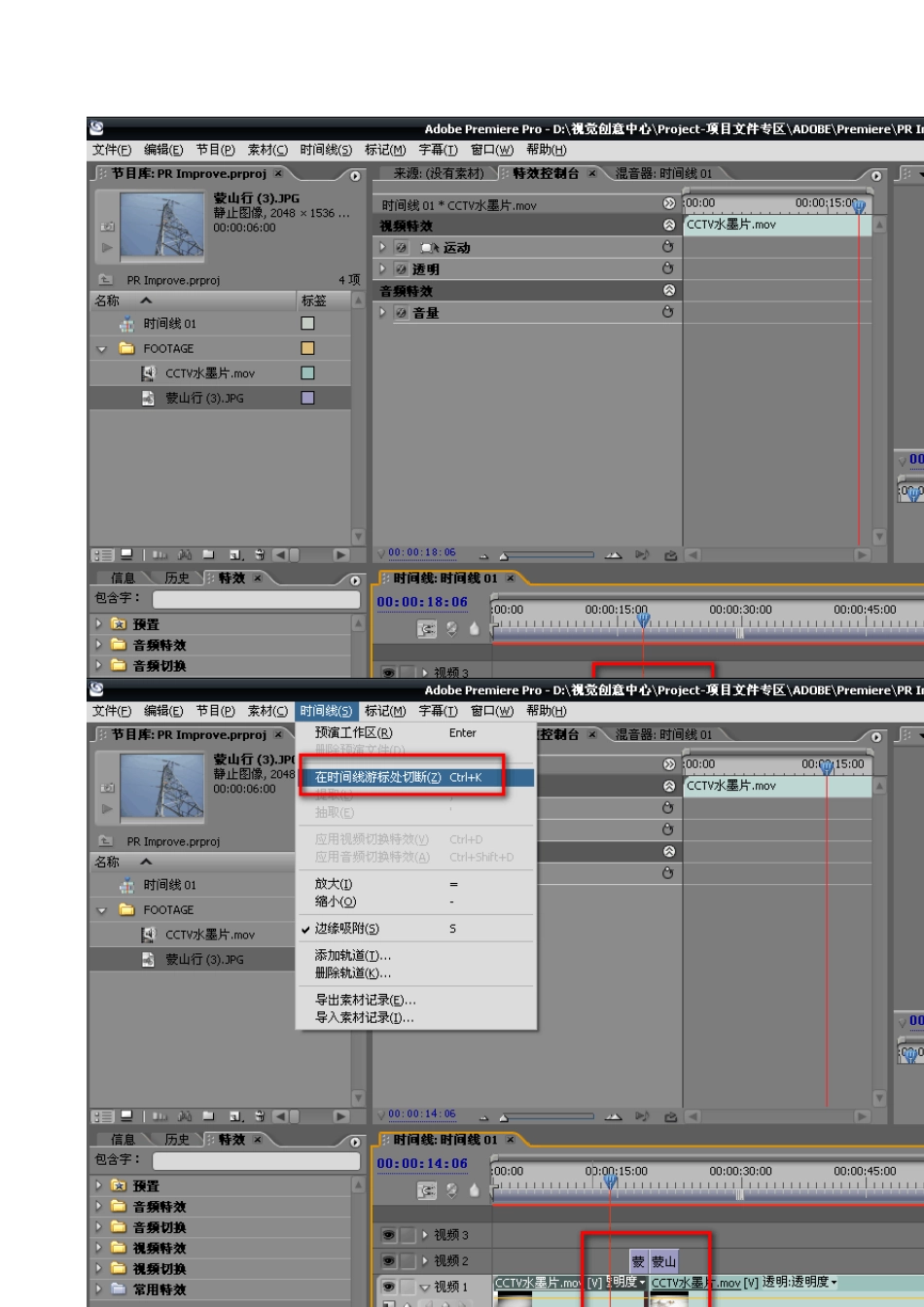
Task: Toggle timeline view button beside 时间线 01 * CCTV水墨片.mov
Action: pos(668,204)
